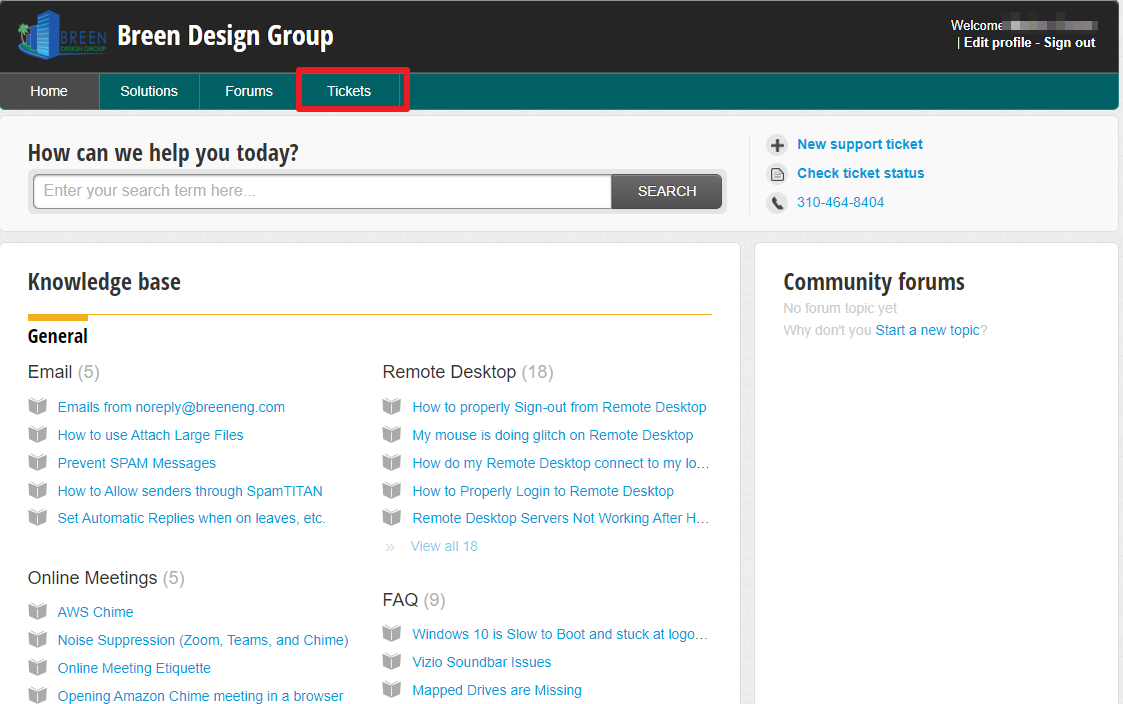Click book icon next to How to Allow senders through SpamTITAN
This screenshot has width=1123, height=704.
[37, 491]
